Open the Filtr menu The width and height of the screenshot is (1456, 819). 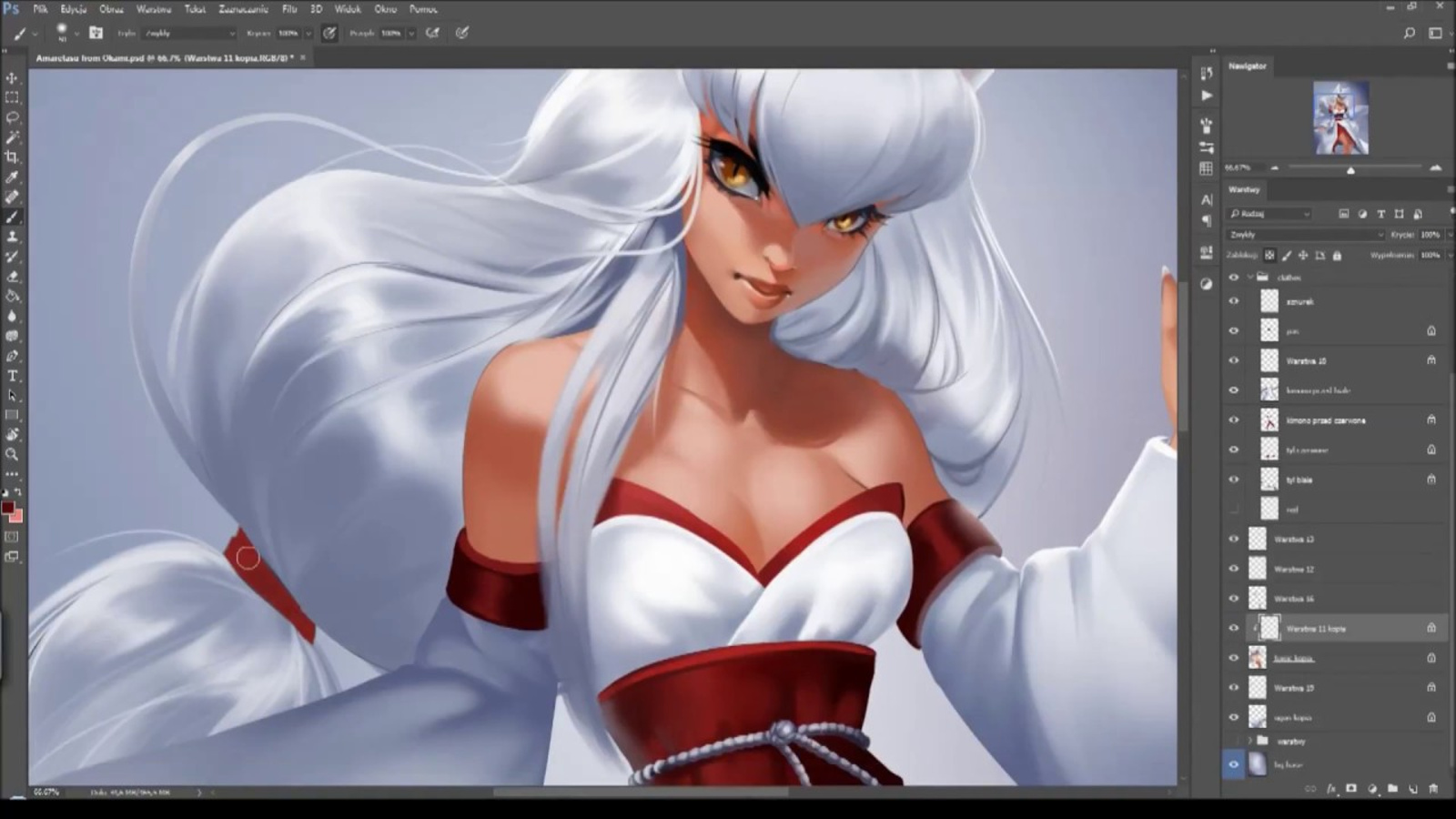tap(289, 9)
